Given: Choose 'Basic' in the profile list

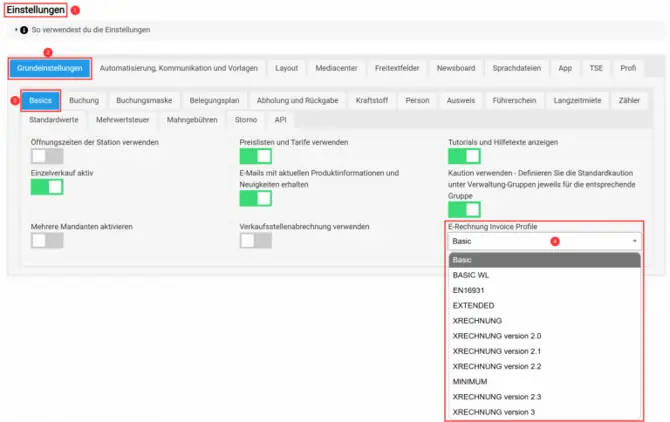Looking at the screenshot, I should [544, 260].
